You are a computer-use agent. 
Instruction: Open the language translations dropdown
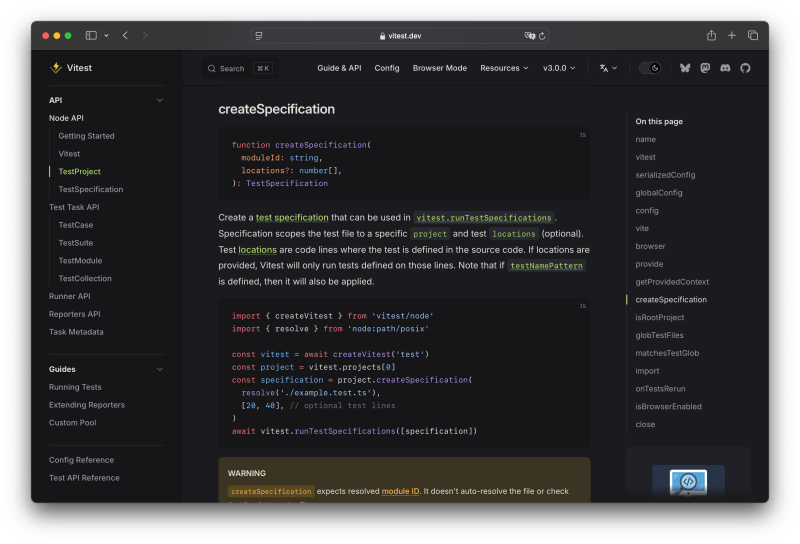click(608, 68)
